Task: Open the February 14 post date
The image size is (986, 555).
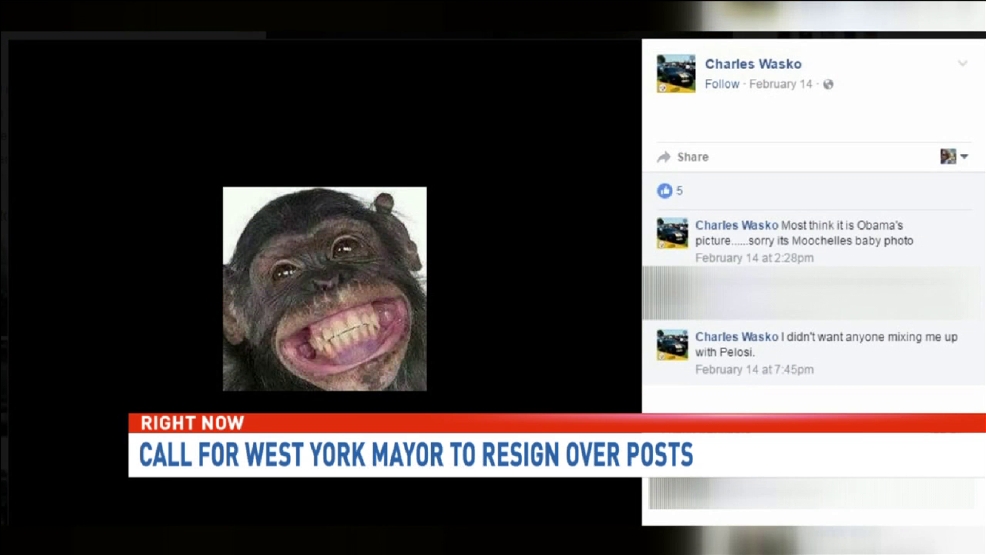Action: (780, 84)
